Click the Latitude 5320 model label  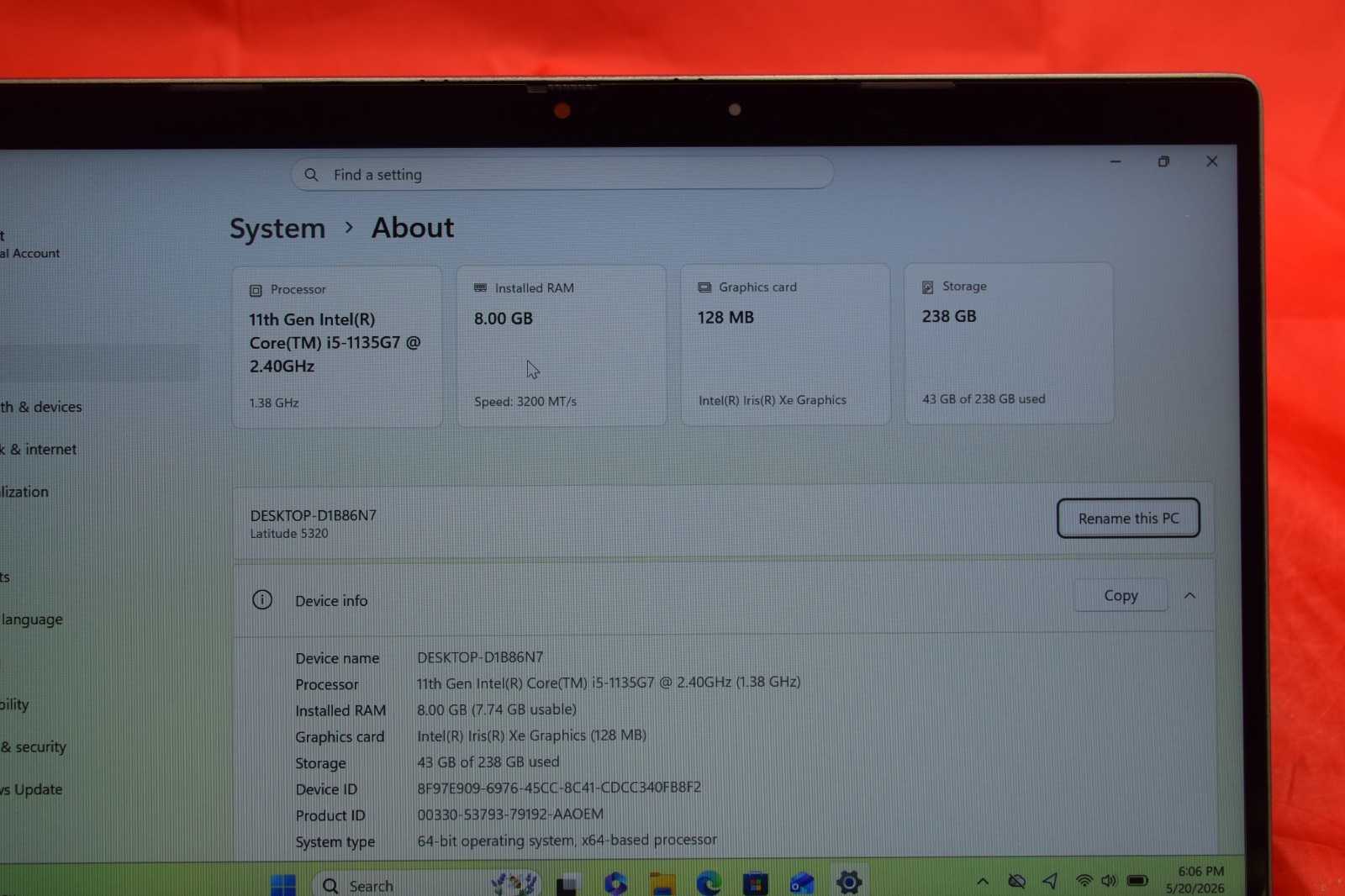[x=289, y=534]
